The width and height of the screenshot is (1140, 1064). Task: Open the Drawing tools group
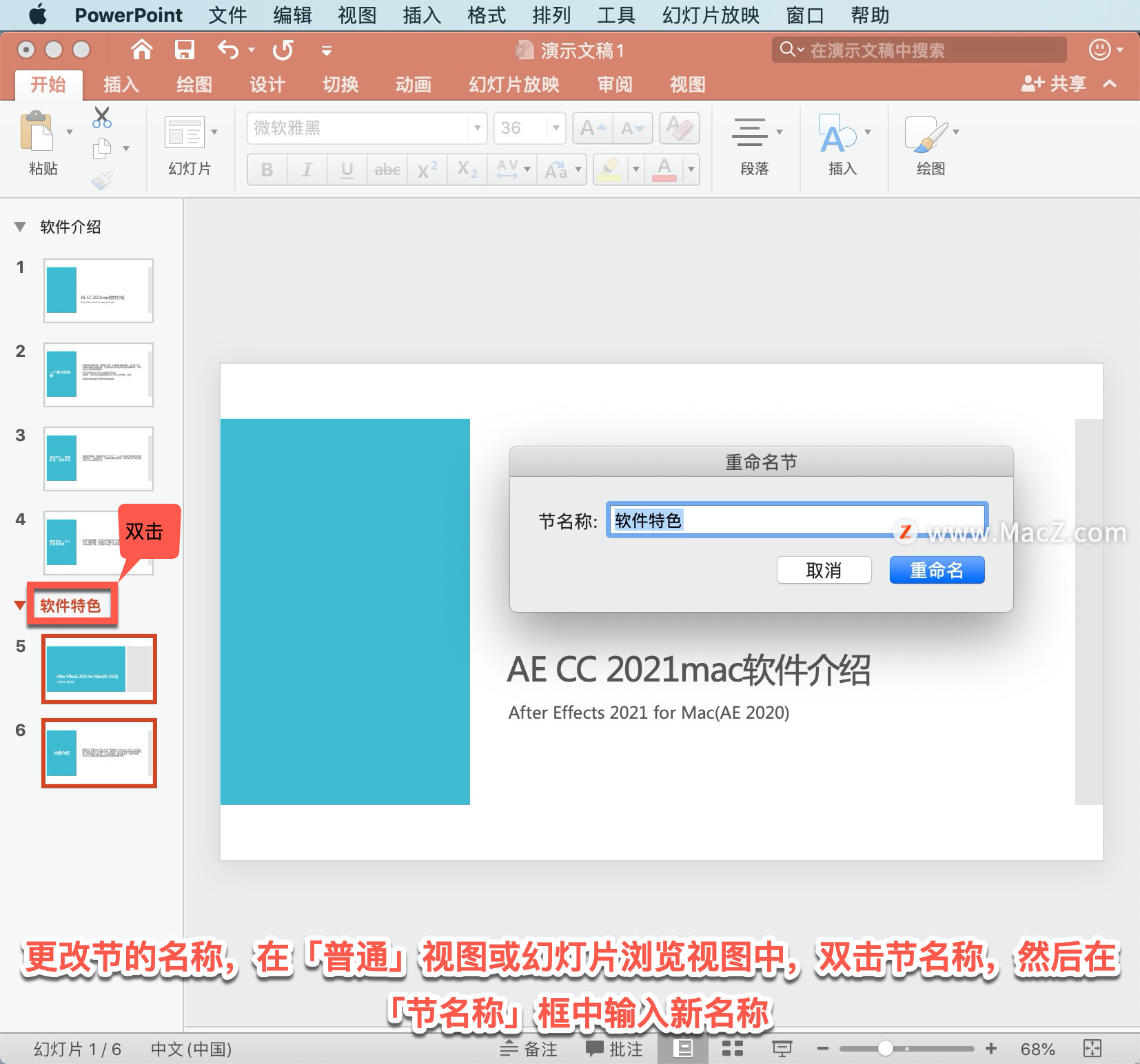[x=930, y=146]
